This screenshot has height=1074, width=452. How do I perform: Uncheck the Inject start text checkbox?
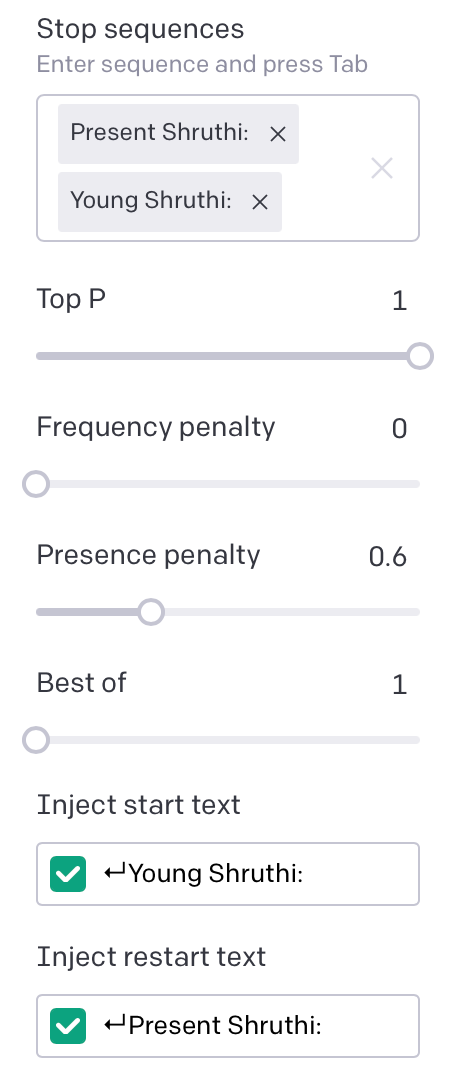(x=68, y=874)
